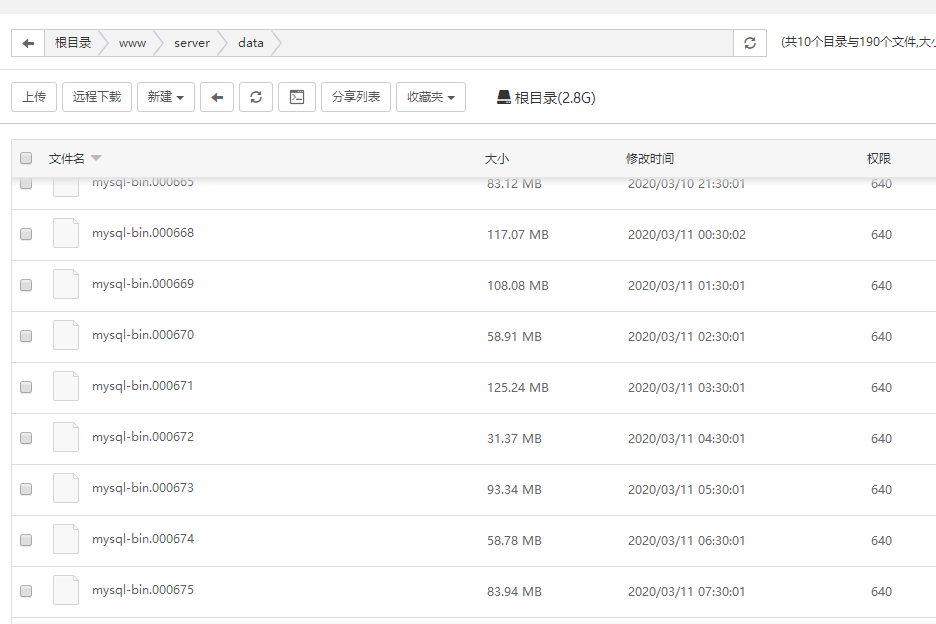Screen dimensions: 936x624
Task: Open the terminal icon in the toolbar
Action: pos(296,97)
